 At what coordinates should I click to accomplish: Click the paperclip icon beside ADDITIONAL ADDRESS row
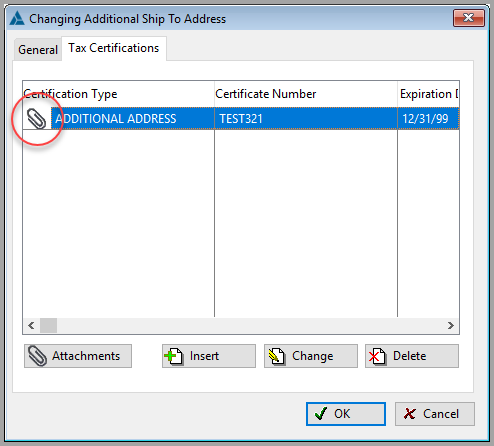(x=36, y=119)
